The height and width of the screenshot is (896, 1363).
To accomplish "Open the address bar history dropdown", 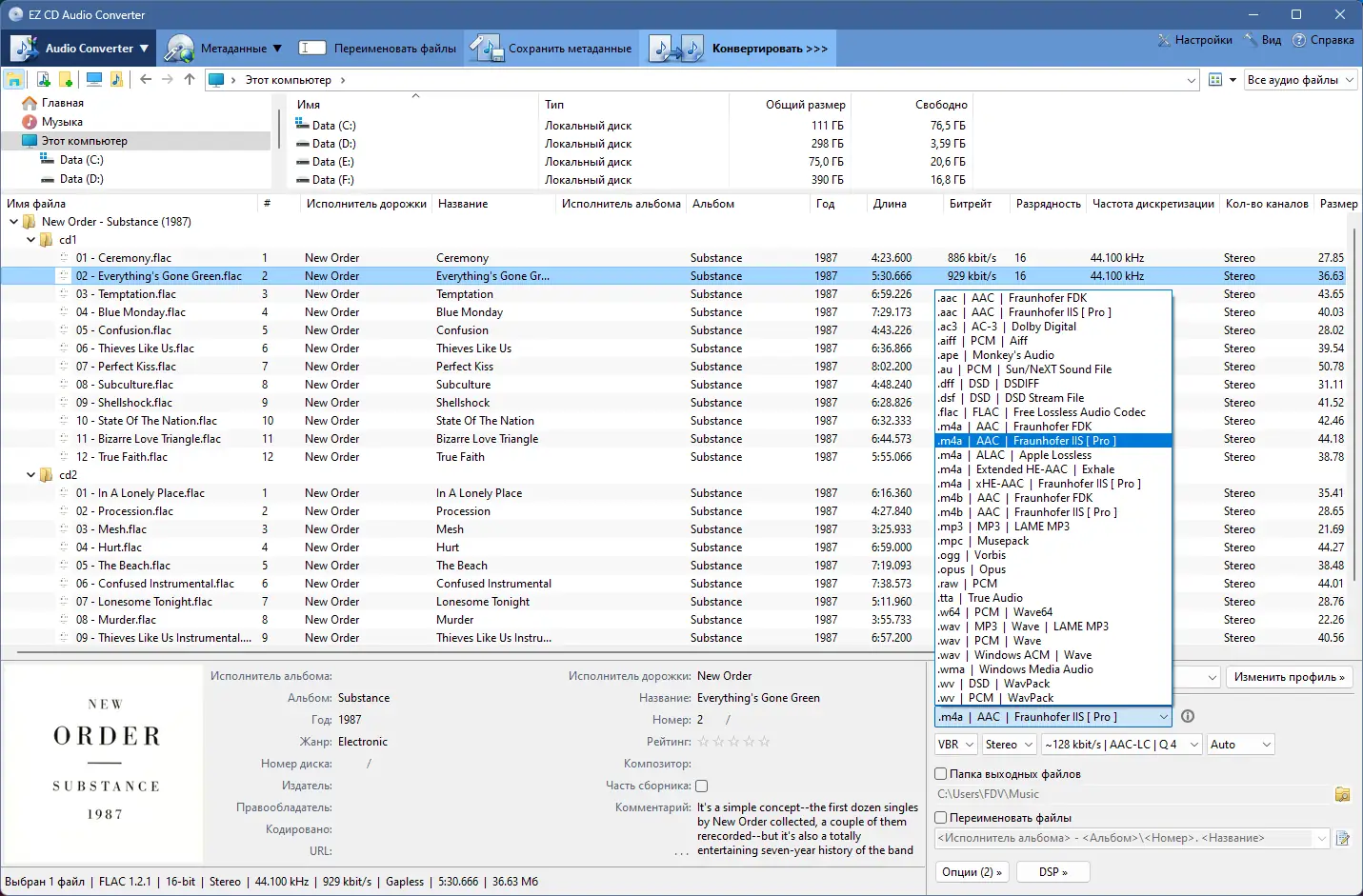I will (1192, 80).
